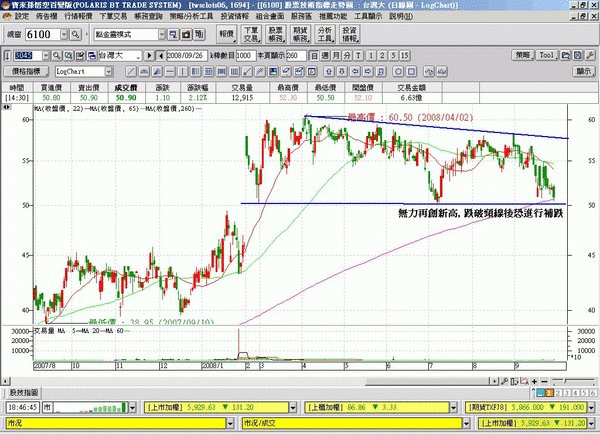The image size is (600, 435).
Task: Open the 說明(H) help menu
Action: point(401,16)
